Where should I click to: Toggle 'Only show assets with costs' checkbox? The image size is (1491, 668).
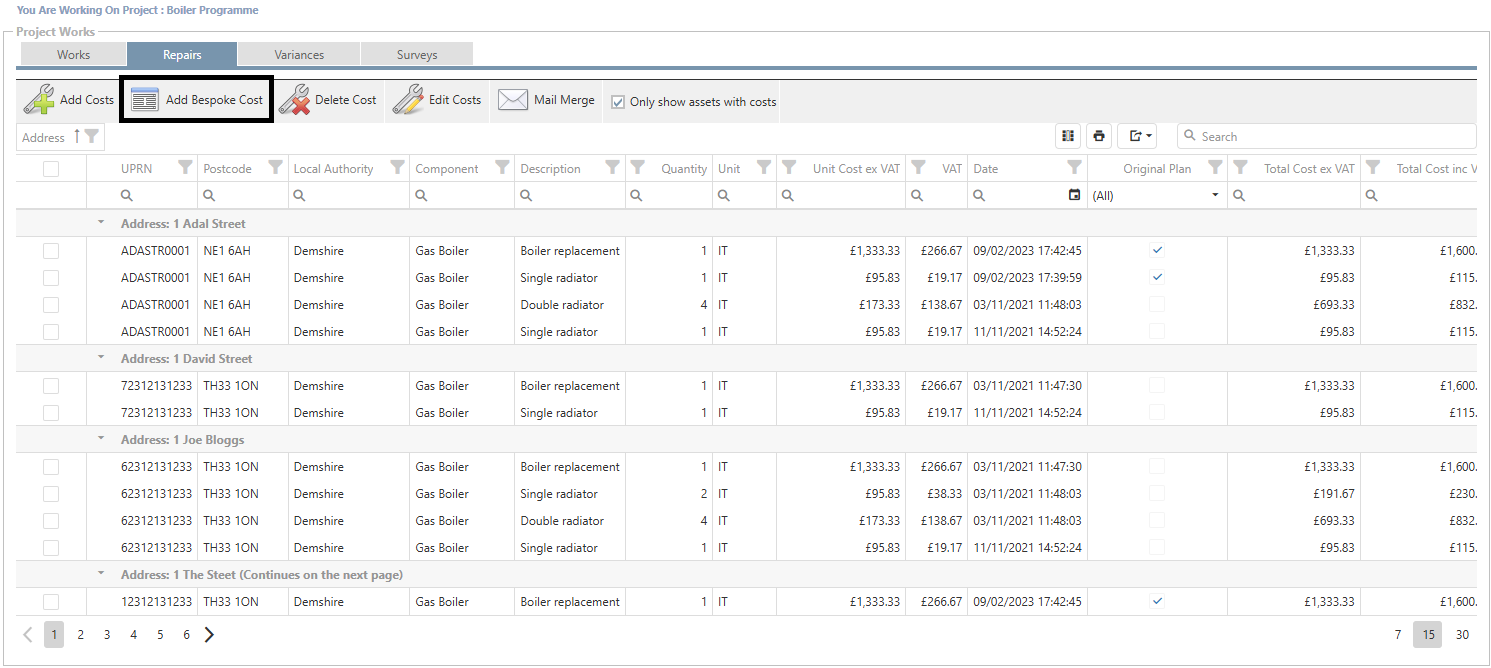pos(618,102)
